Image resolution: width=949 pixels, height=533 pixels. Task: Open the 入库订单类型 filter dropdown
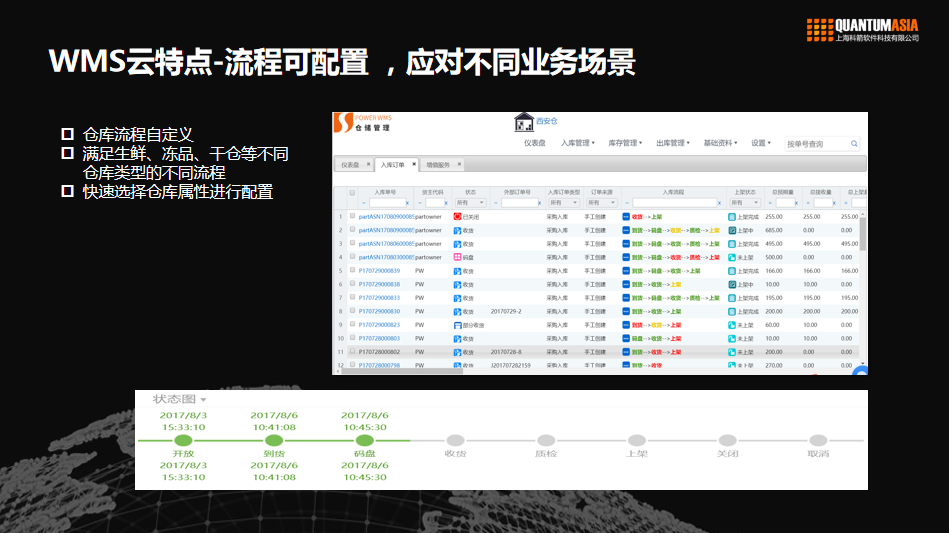563,203
